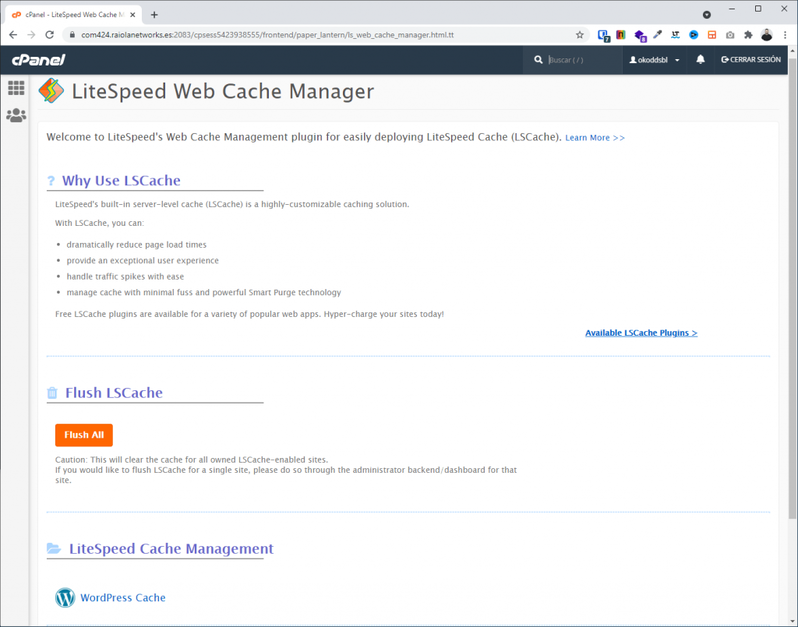Expand the okoddsbl user dropdown
Screen dimensions: 798x627
(x=654, y=60)
